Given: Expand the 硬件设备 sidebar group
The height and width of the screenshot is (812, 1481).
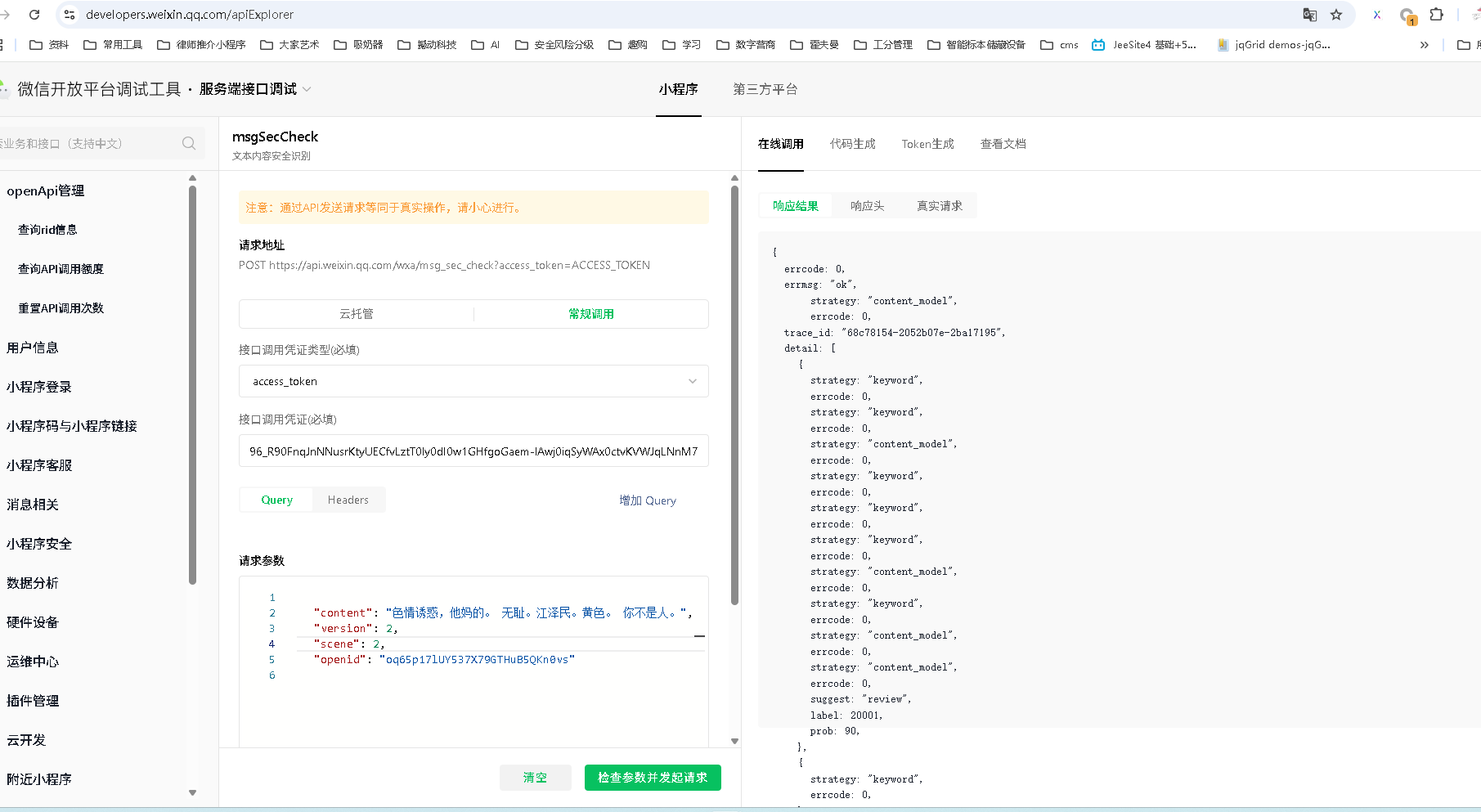Looking at the screenshot, I should pyautogui.click(x=33, y=622).
